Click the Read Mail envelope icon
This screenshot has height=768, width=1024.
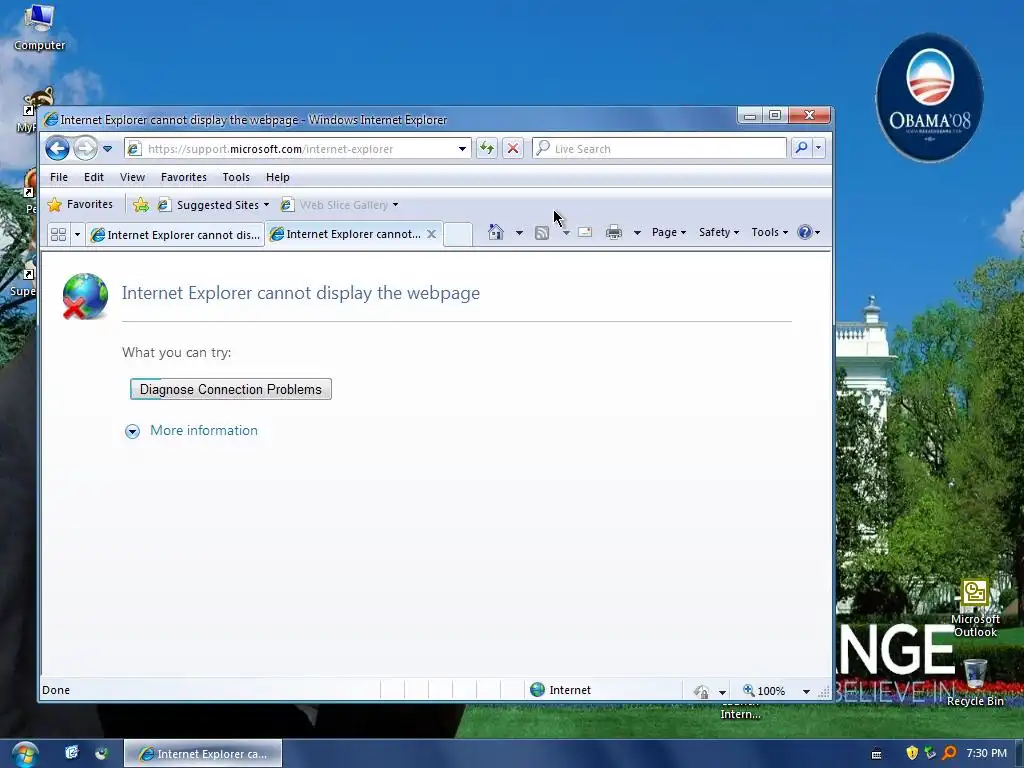click(585, 232)
